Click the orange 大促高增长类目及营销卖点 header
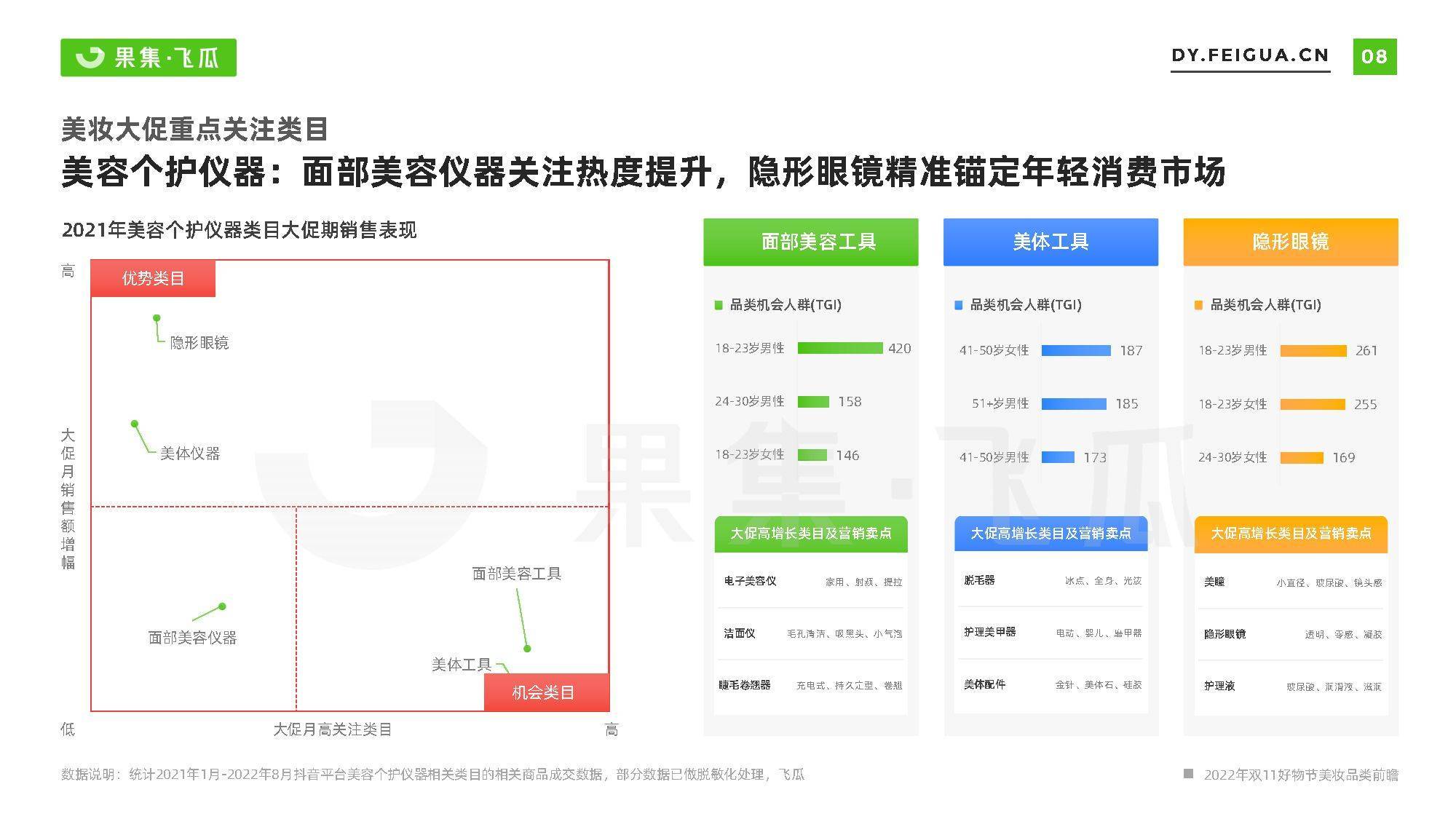This screenshot has height=819, width=1456. click(1291, 534)
